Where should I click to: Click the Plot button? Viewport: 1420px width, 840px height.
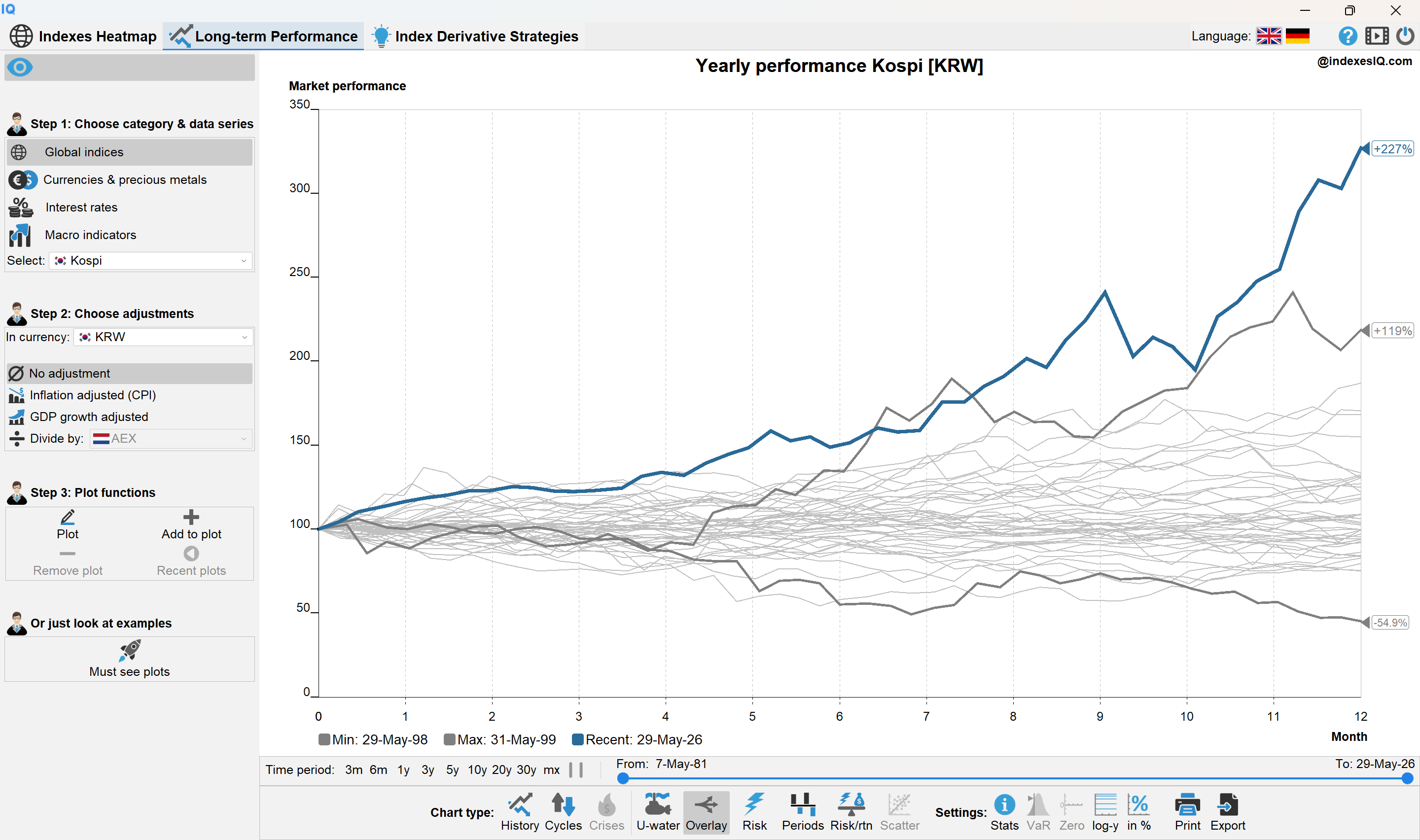click(68, 525)
